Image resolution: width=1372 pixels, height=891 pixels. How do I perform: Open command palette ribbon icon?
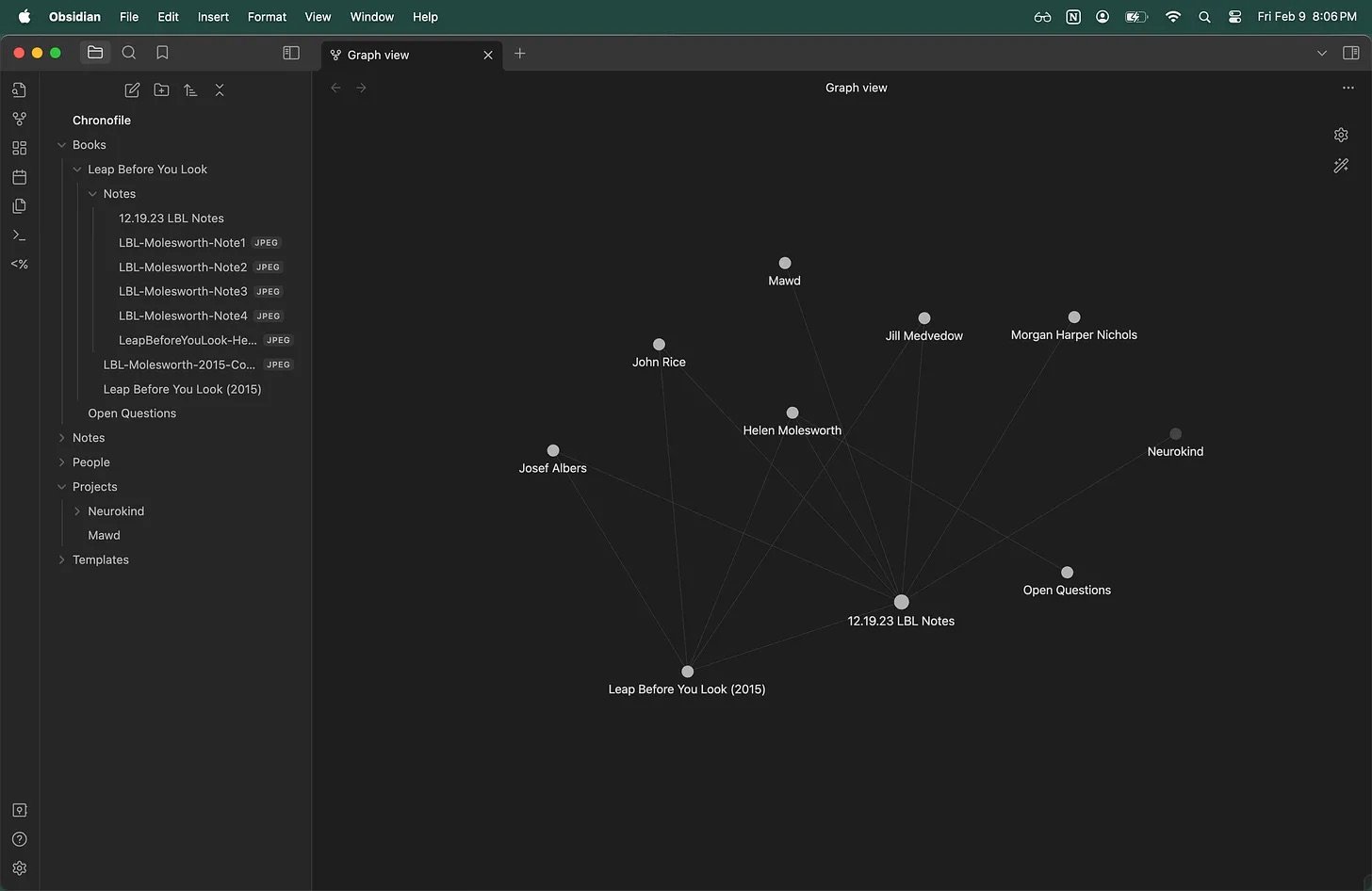pyautogui.click(x=19, y=235)
